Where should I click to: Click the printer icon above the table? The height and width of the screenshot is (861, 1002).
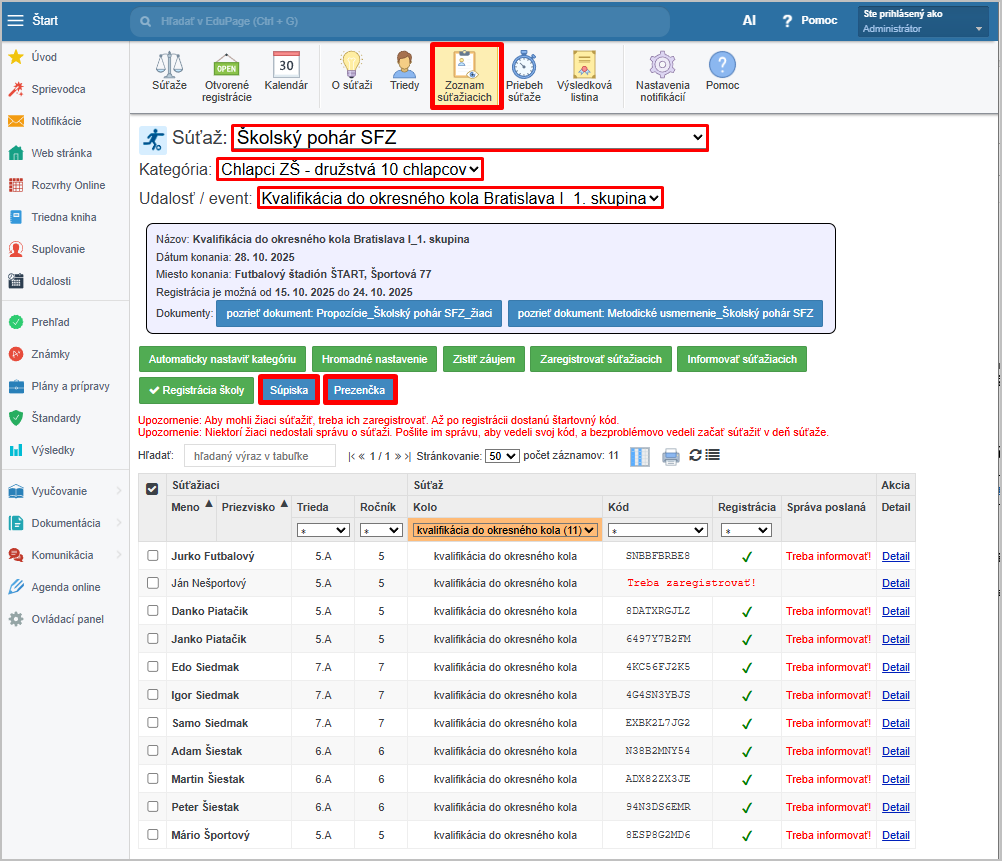(670, 456)
